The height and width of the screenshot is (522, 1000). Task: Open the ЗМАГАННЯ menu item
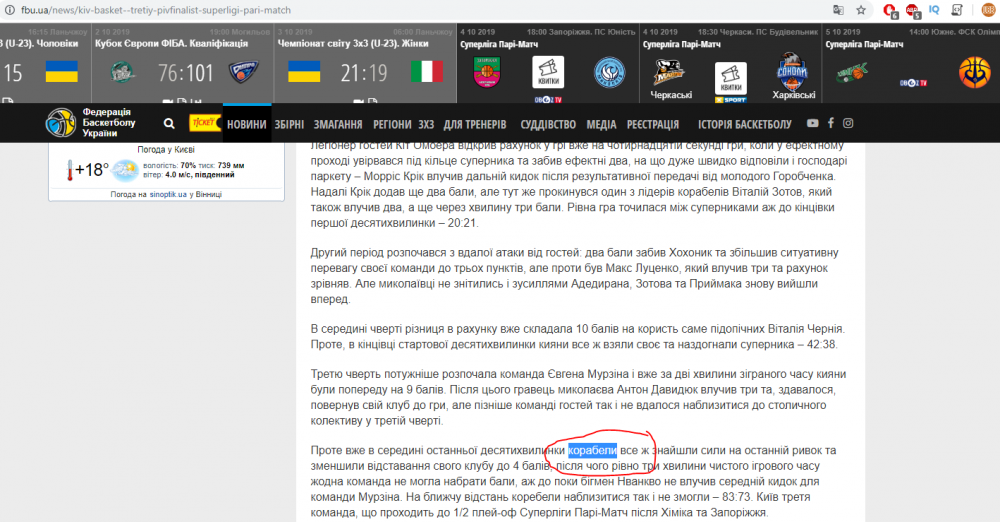coord(337,124)
